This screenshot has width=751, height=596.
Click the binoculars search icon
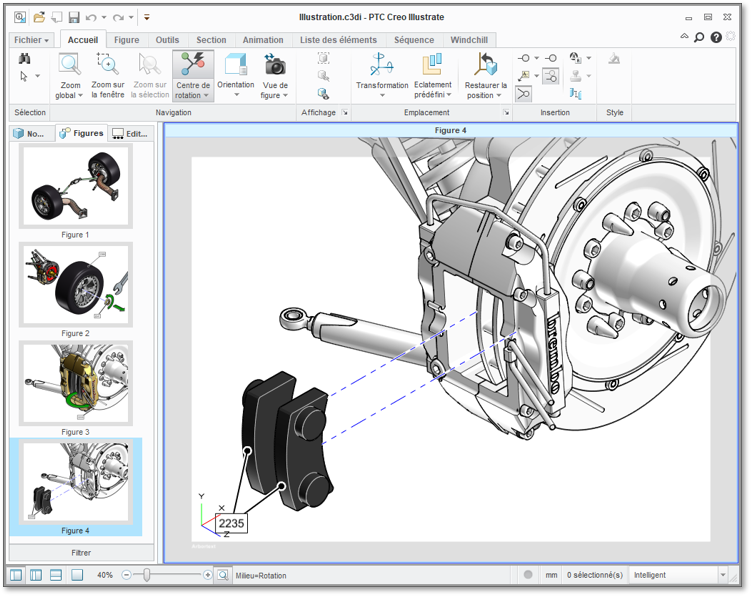24,59
